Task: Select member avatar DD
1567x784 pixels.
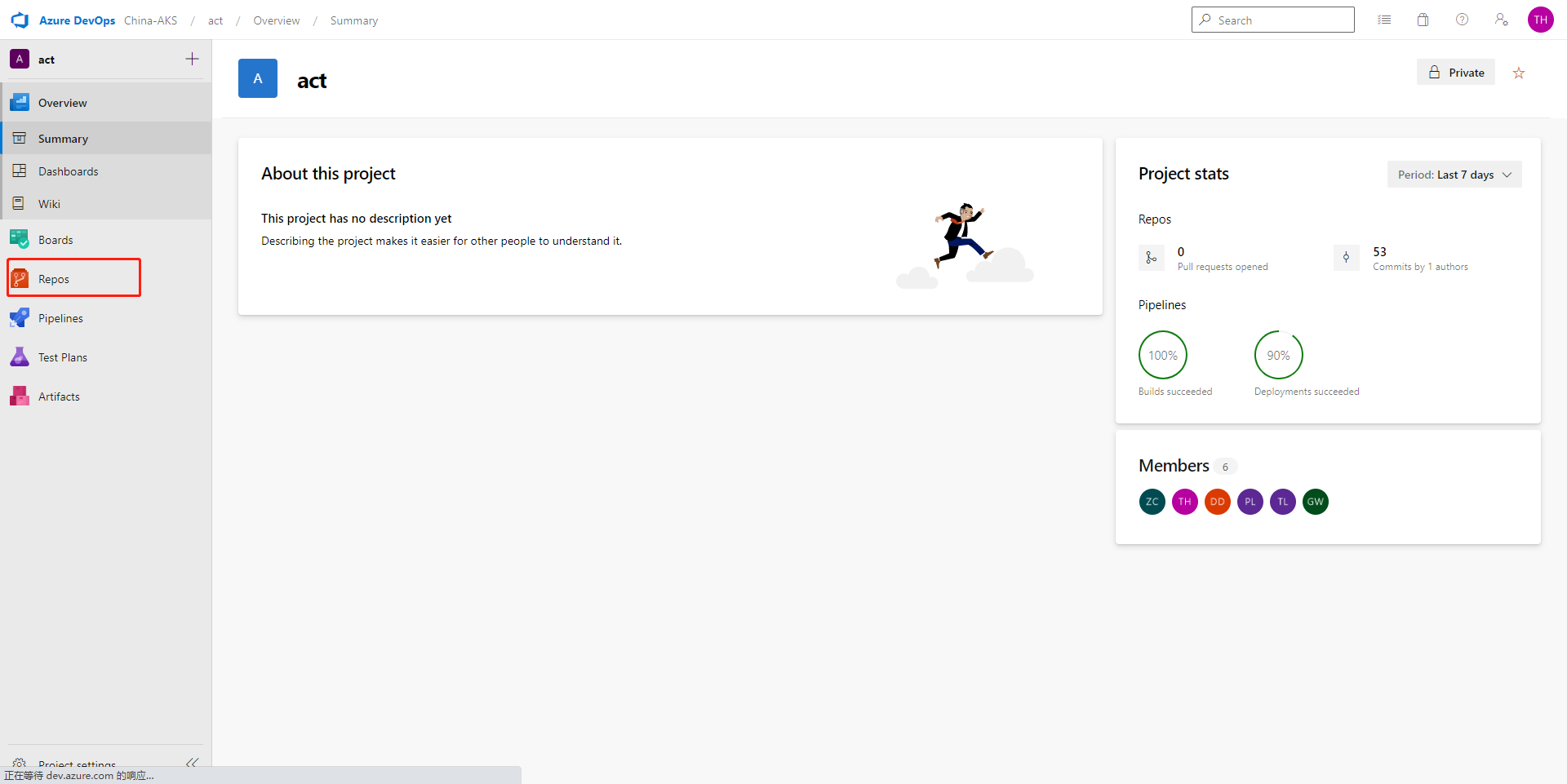Action: click(1218, 502)
